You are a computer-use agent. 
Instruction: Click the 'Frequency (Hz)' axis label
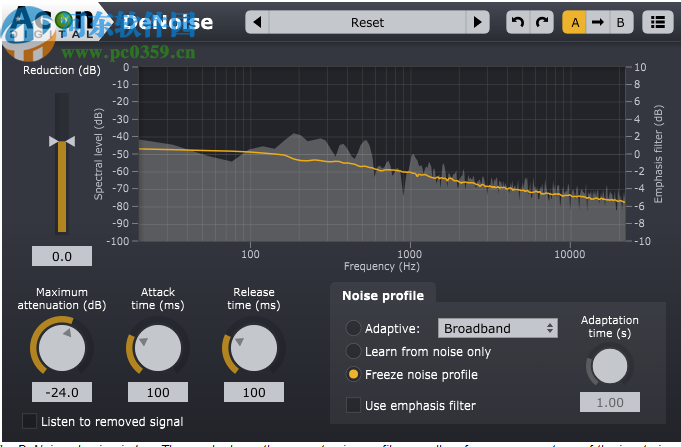coord(382,266)
